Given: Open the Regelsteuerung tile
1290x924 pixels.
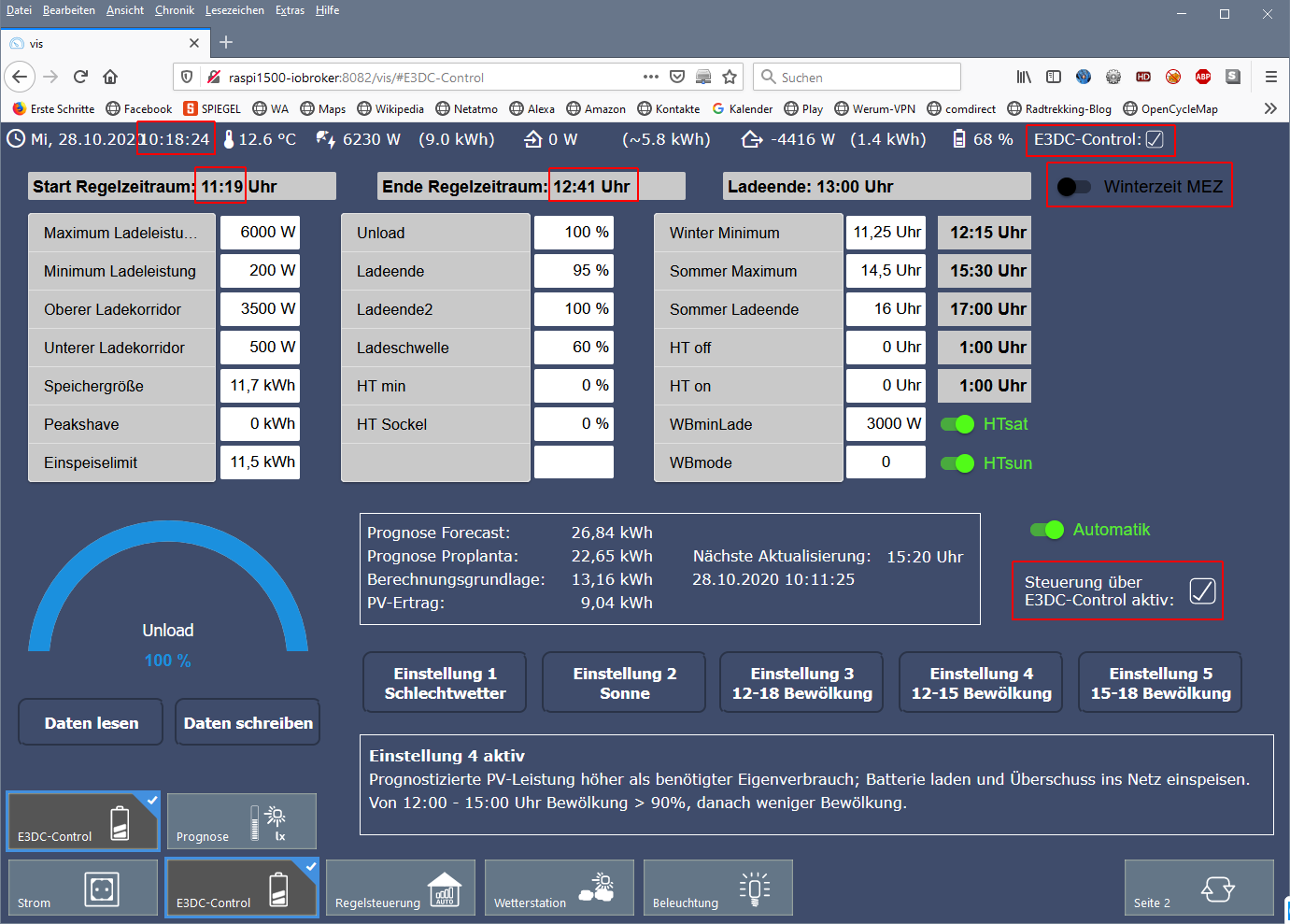Looking at the screenshot, I should [401, 888].
